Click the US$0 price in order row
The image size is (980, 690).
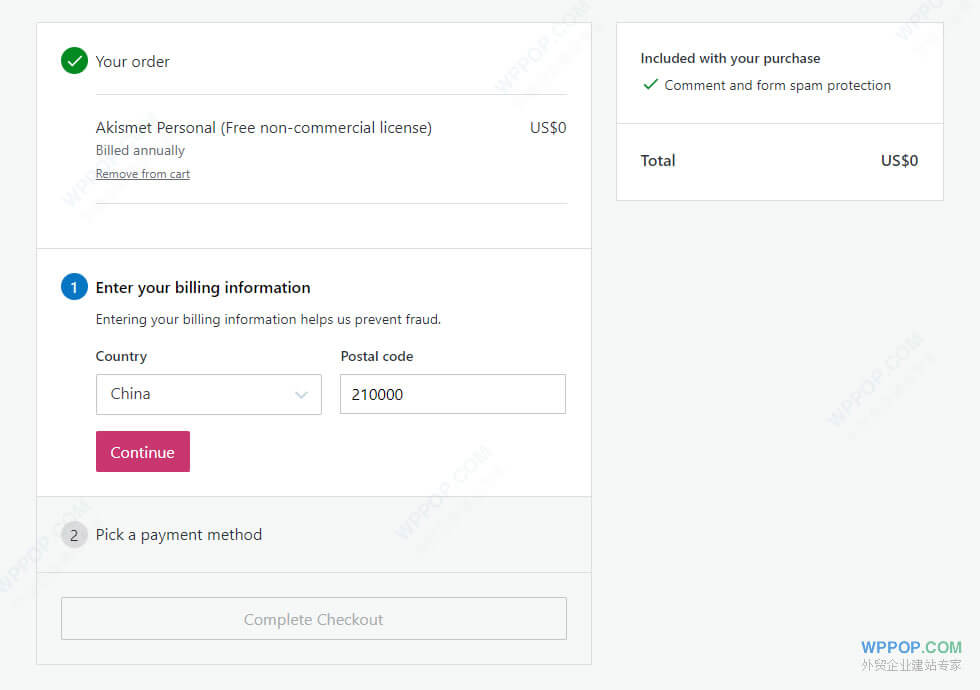point(548,128)
